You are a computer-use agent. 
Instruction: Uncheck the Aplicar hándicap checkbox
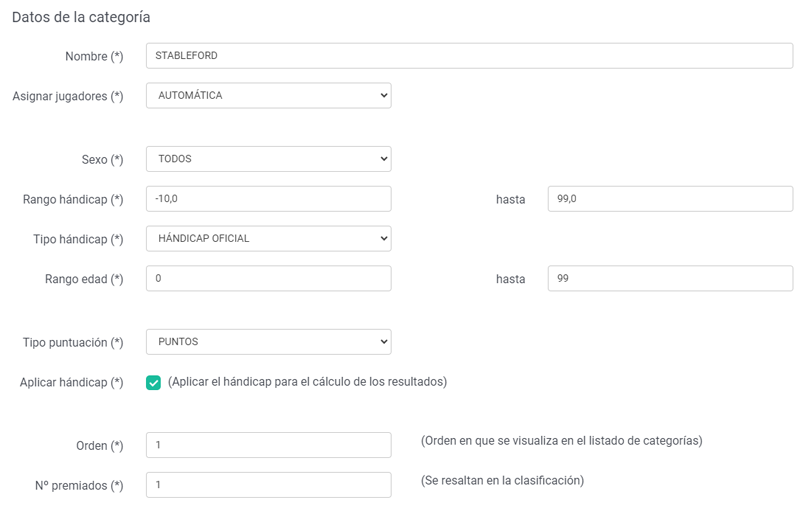pos(153,382)
